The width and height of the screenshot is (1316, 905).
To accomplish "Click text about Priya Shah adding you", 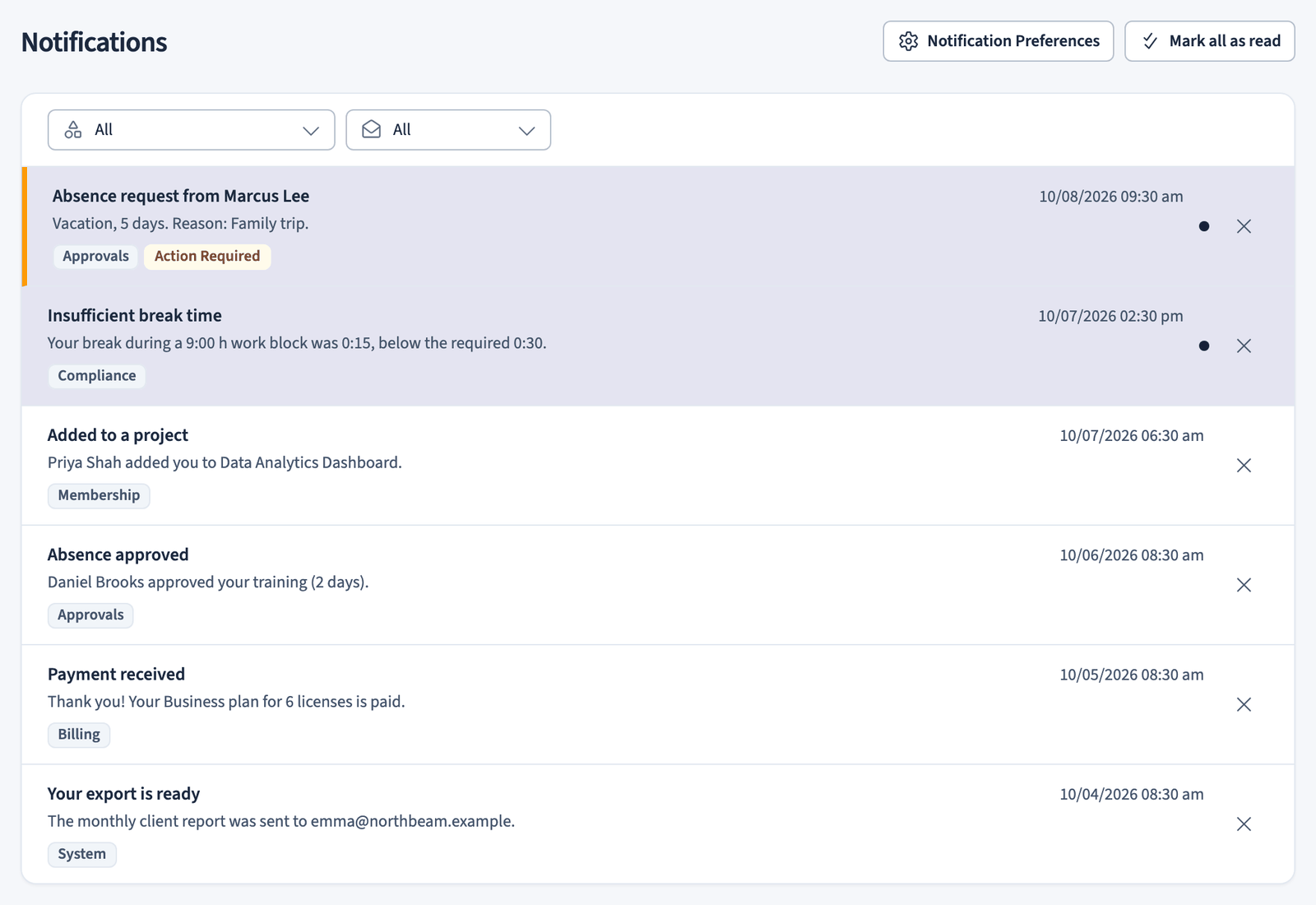I will click(225, 462).
